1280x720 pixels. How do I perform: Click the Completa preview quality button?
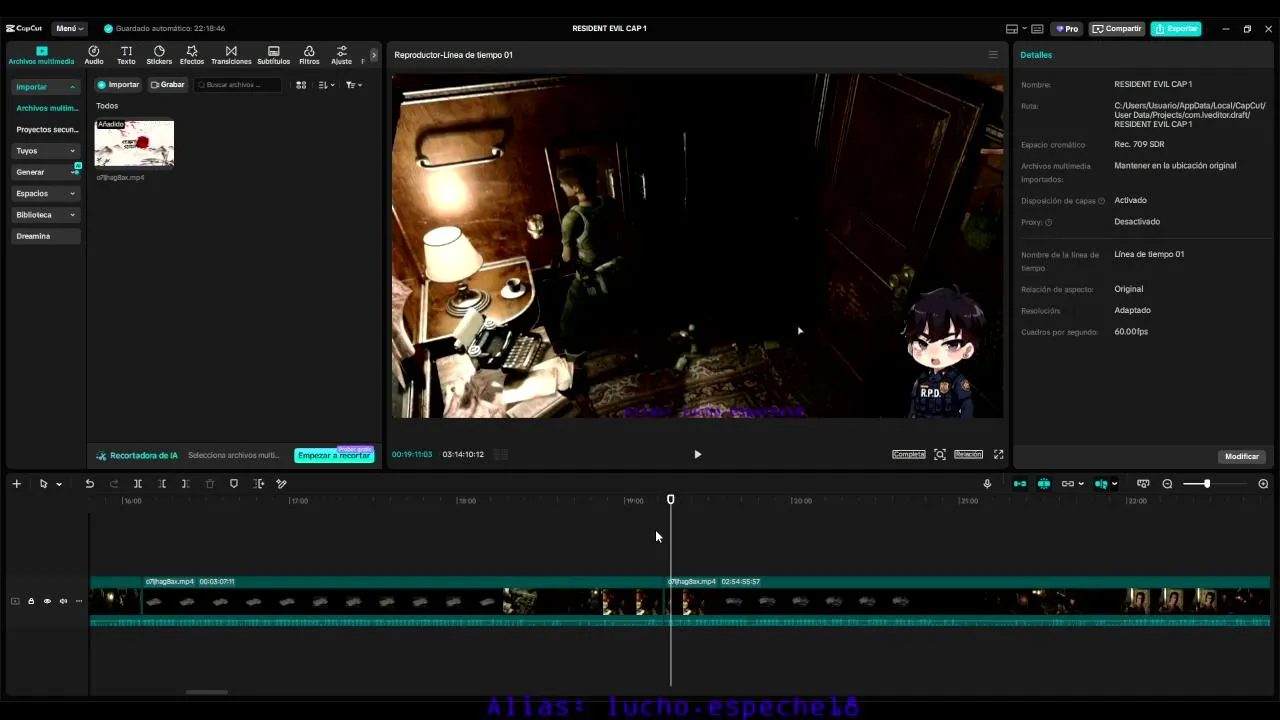(909, 455)
